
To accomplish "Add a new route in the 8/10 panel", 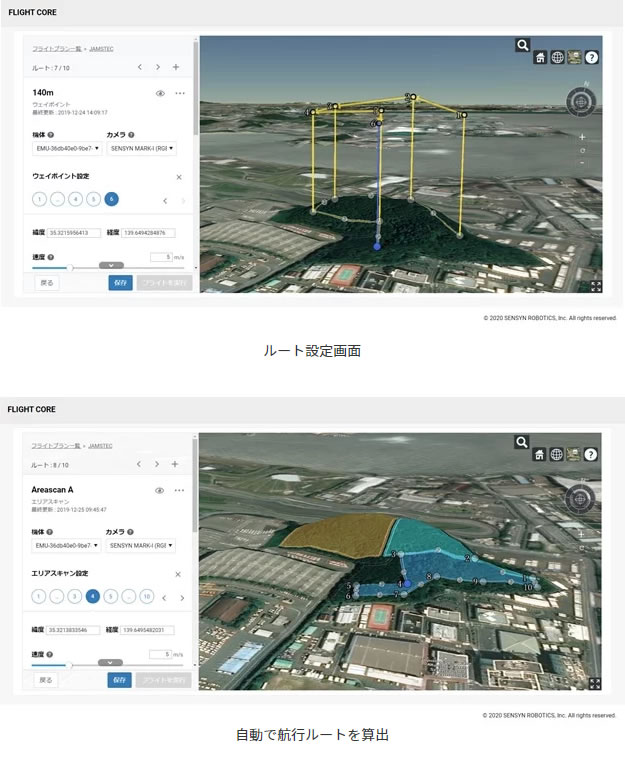I will 175,464.
